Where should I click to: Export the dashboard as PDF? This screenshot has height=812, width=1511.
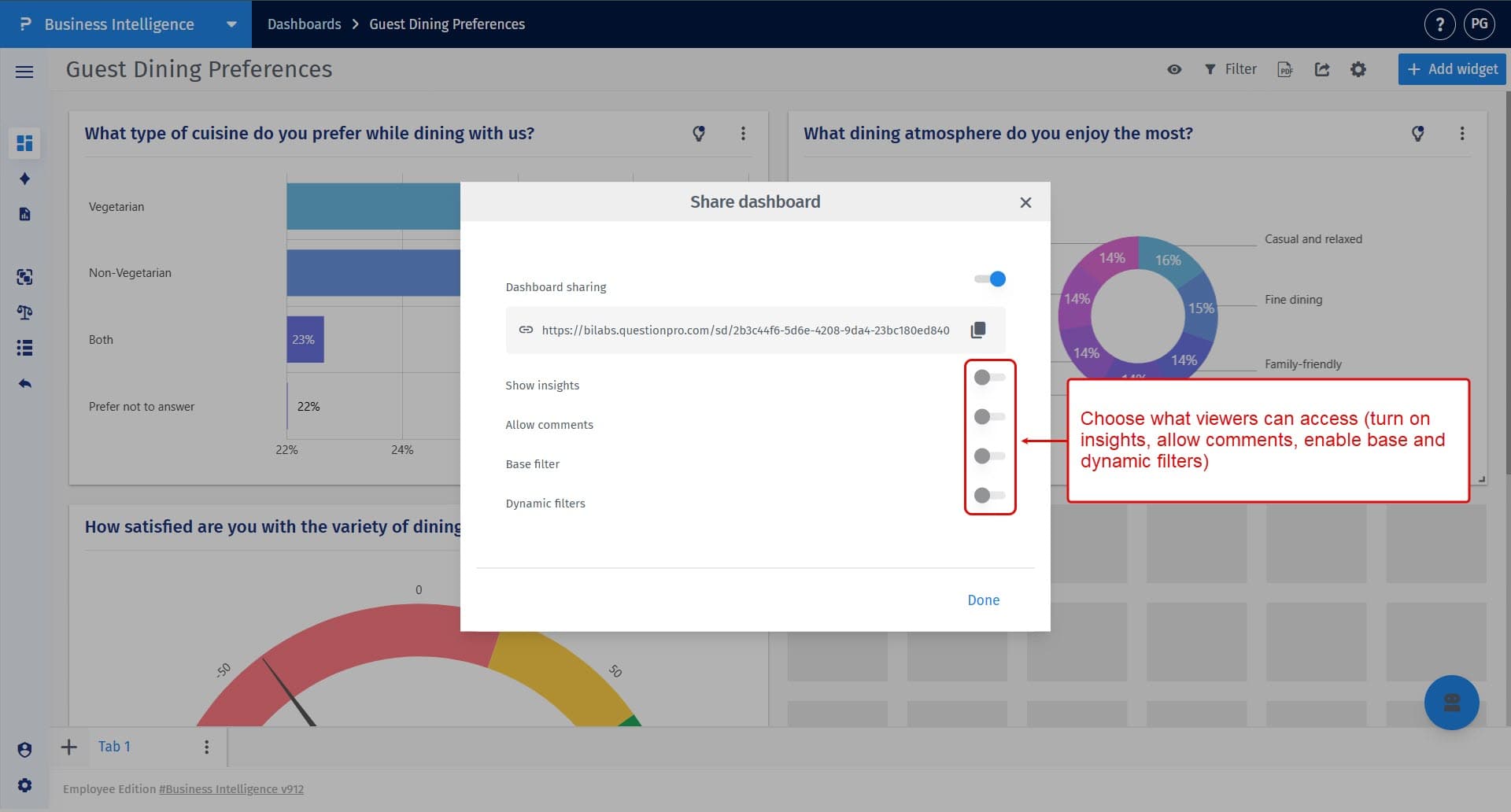(x=1285, y=69)
